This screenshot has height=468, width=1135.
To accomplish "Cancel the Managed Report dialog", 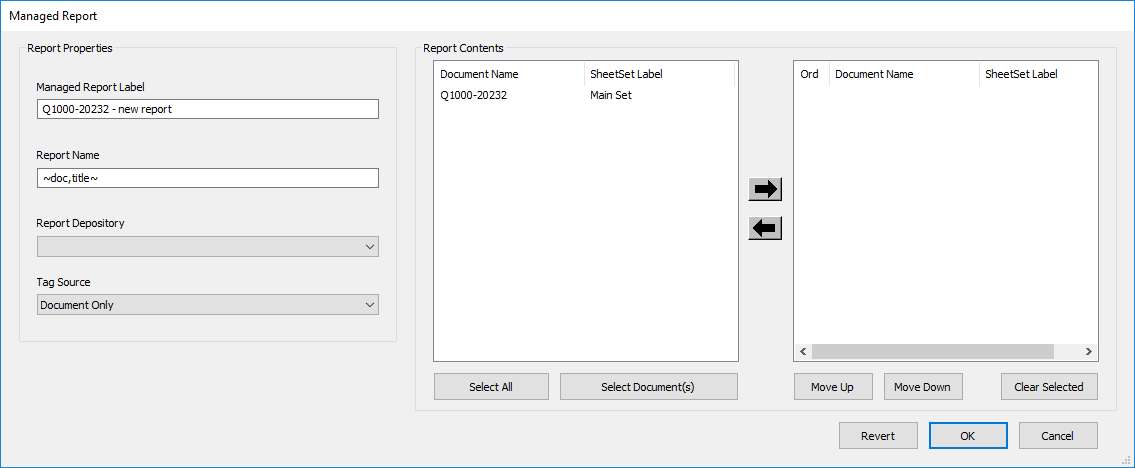I will (x=1057, y=436).
